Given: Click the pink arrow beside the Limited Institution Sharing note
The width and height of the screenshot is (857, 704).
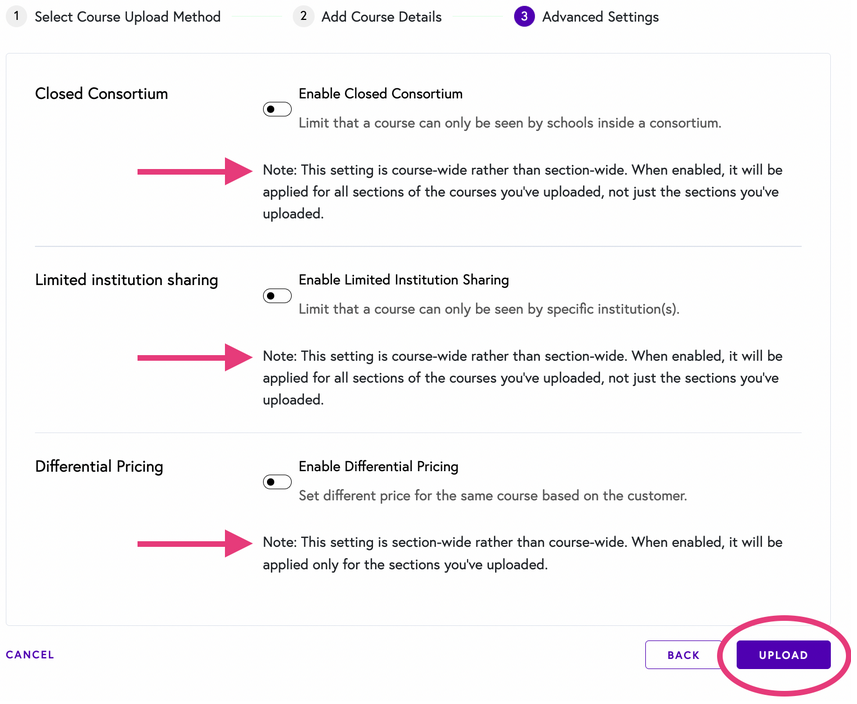Looking at the screenshot, I should click(195, 356).
